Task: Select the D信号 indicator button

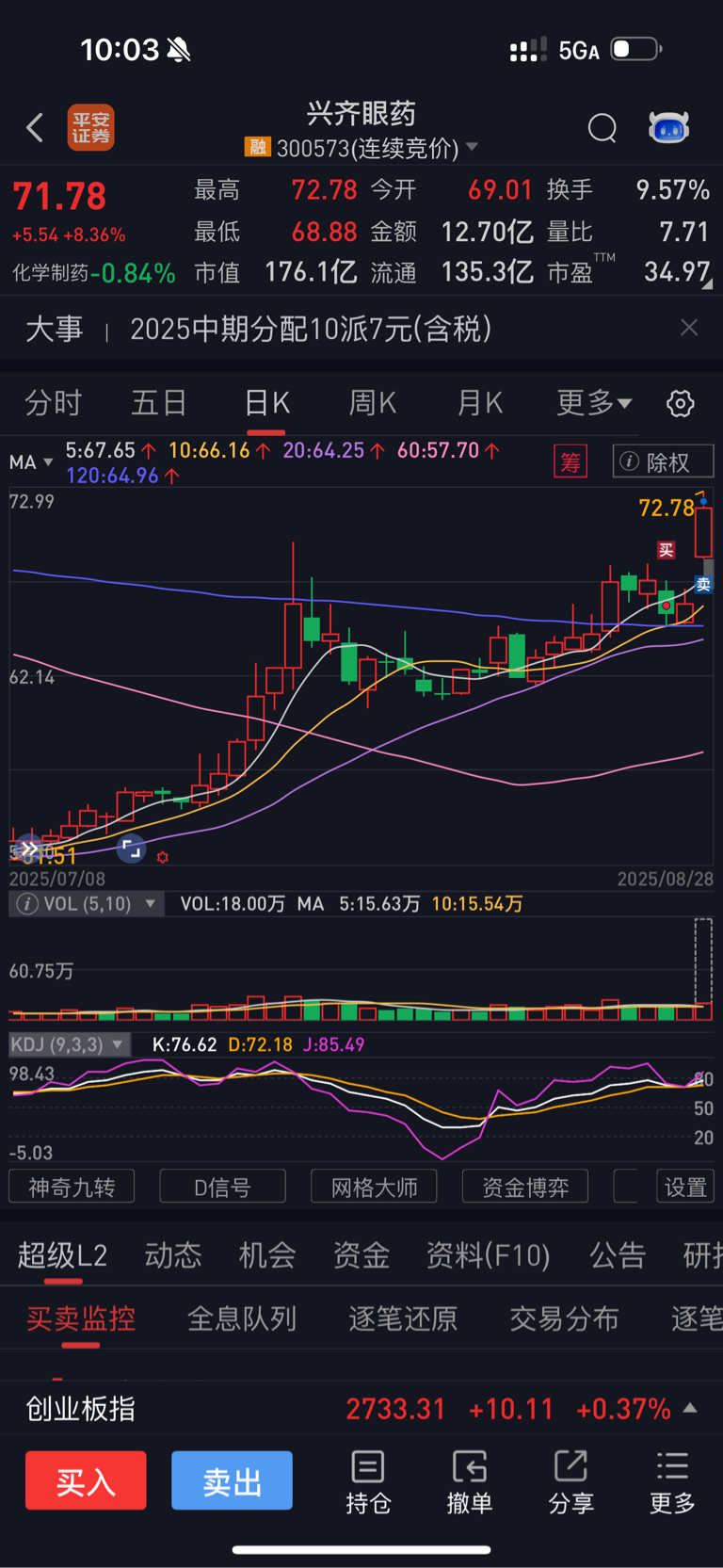Action: click(222, 1187)
